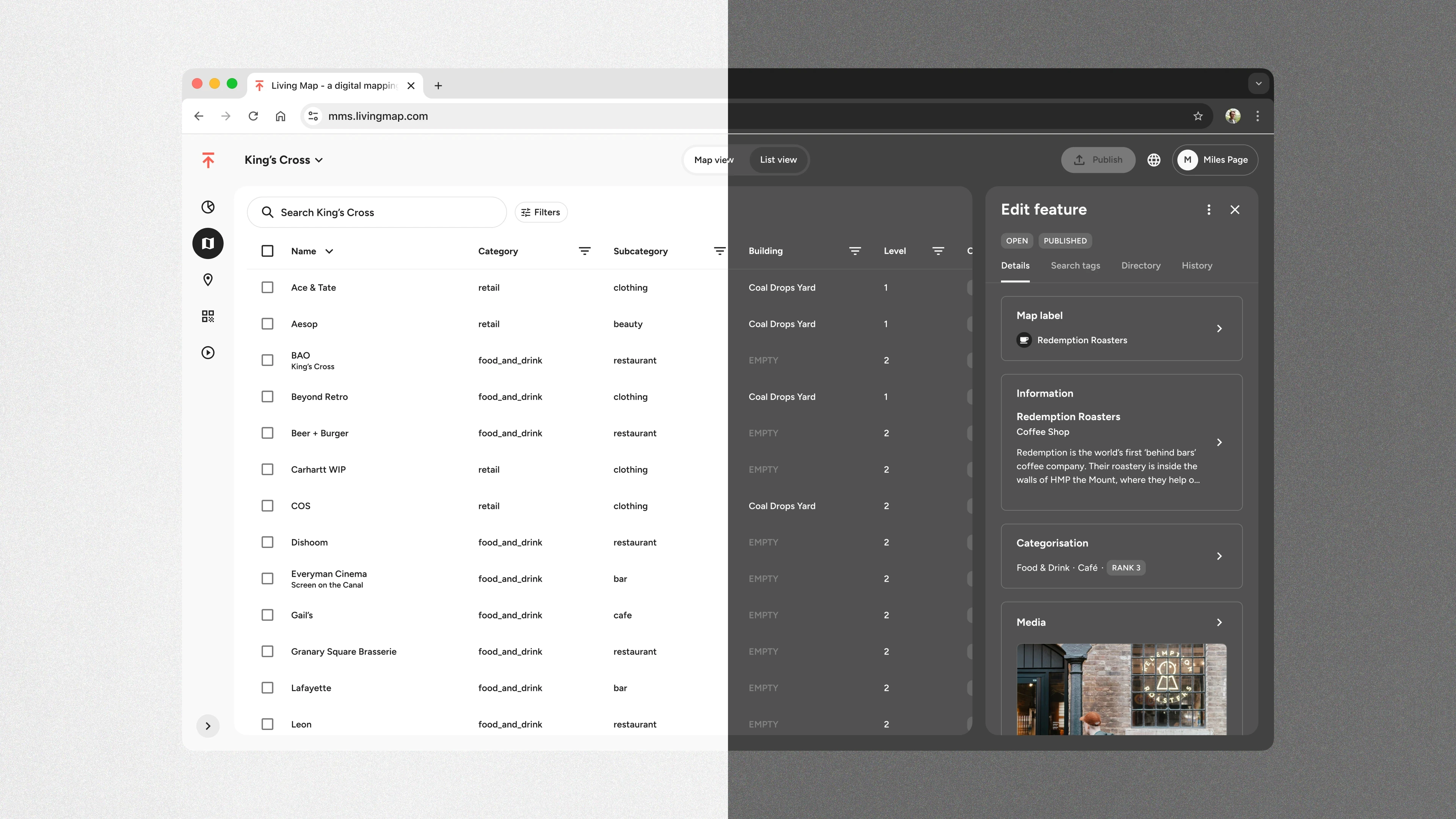Click the Search King's Cross field
This screenshot has height=819, width=1456.
click(377, 212)
